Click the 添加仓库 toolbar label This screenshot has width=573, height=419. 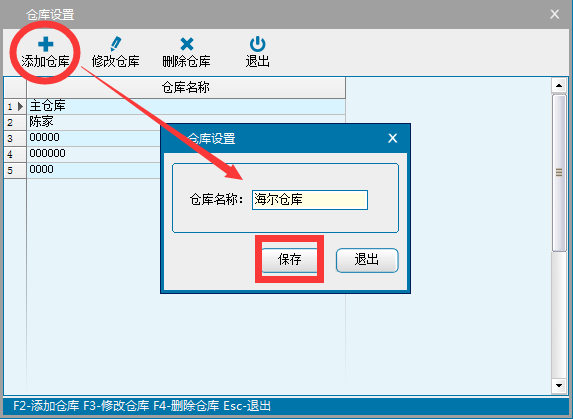(46, 61)
